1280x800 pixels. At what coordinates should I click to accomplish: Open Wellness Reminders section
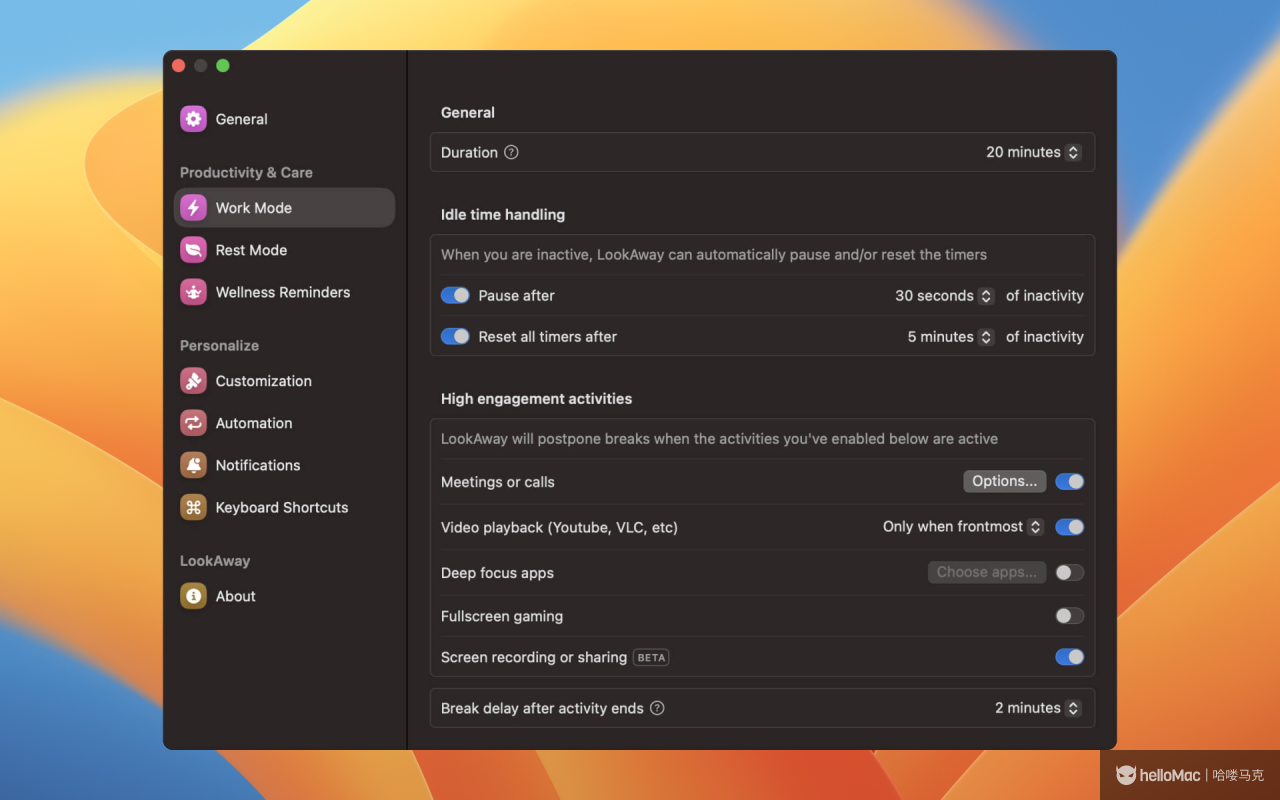click(285, 292)
